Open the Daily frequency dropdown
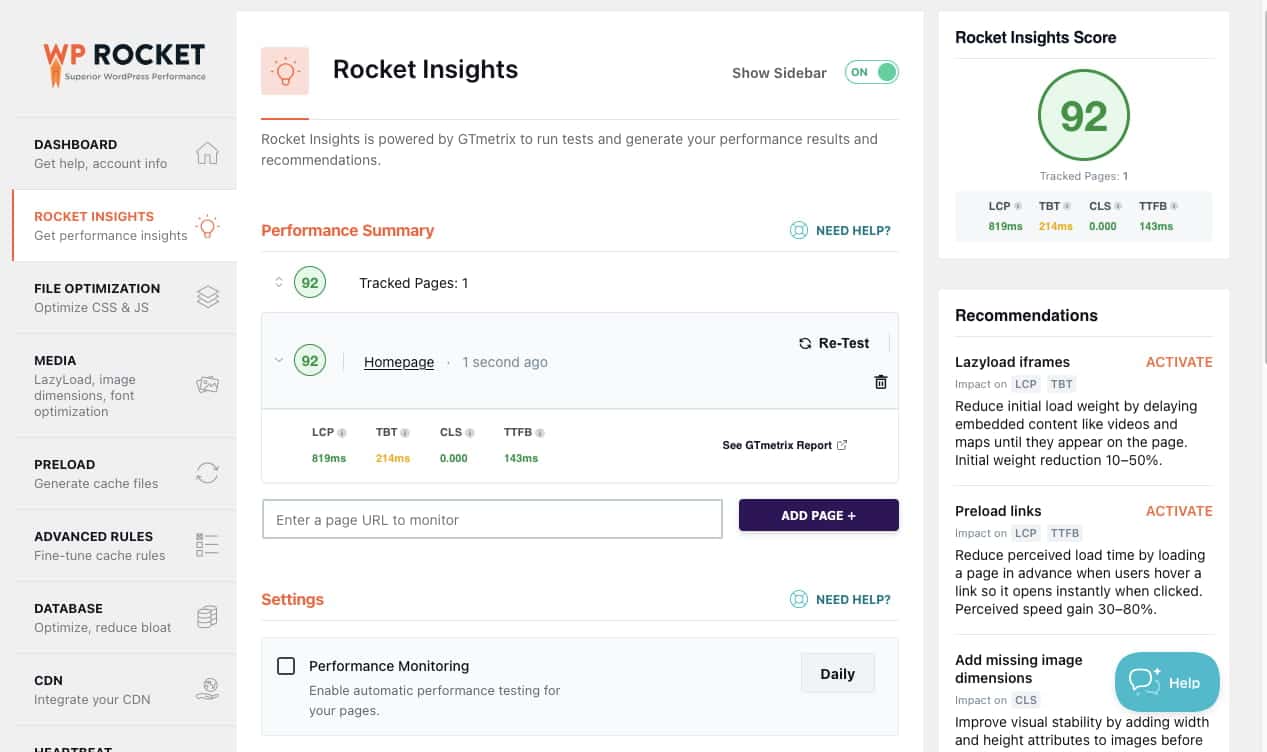This screenshot has height=752, width=1267. (837, 674)
